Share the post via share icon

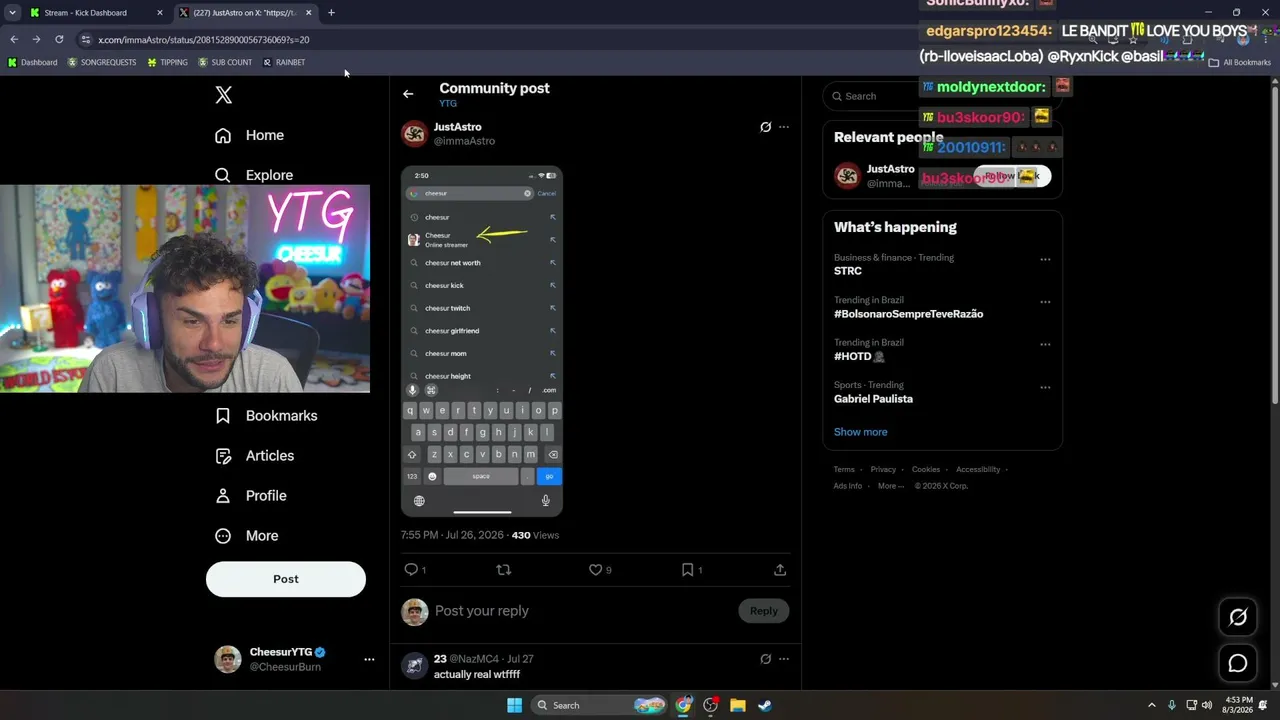(x=780, y=570)
